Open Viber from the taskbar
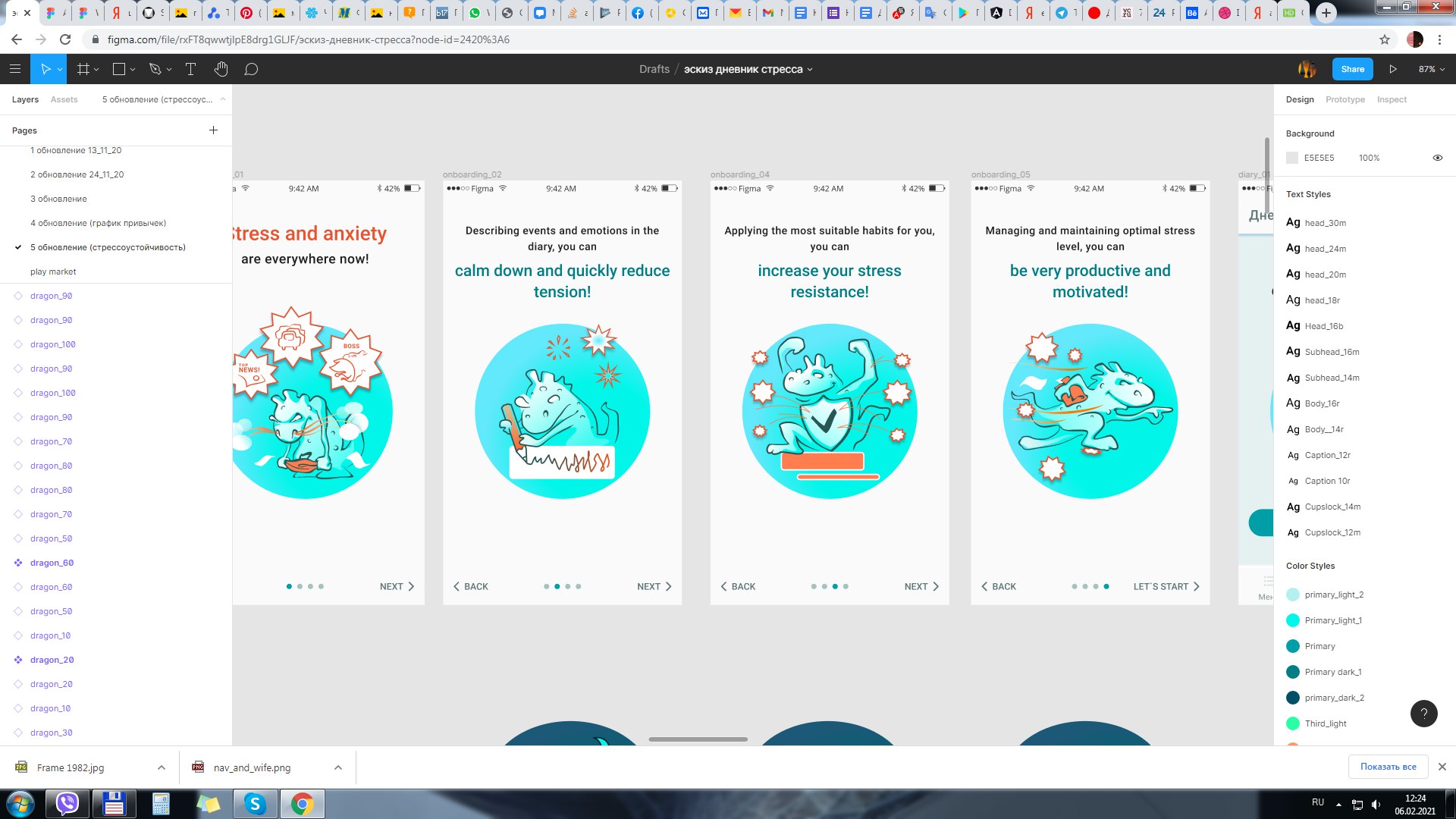Screen dimensions: 1456x819 67,803
